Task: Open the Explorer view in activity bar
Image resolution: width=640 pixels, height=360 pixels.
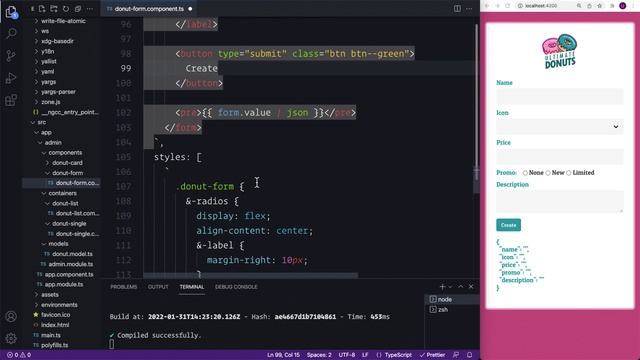Action: coord(11,12)
